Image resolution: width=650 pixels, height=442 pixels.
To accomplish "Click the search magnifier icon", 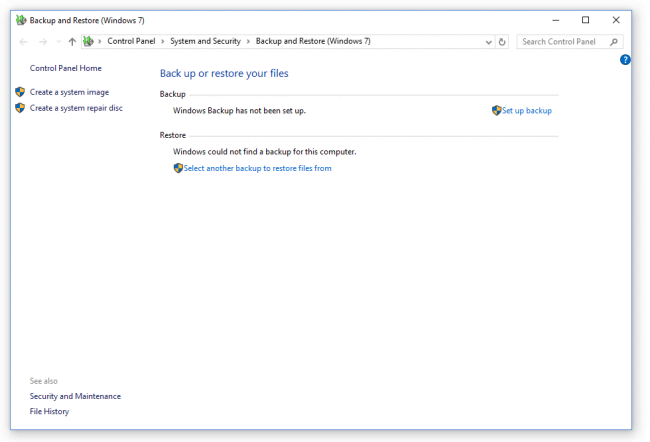I will coord(614,42).
